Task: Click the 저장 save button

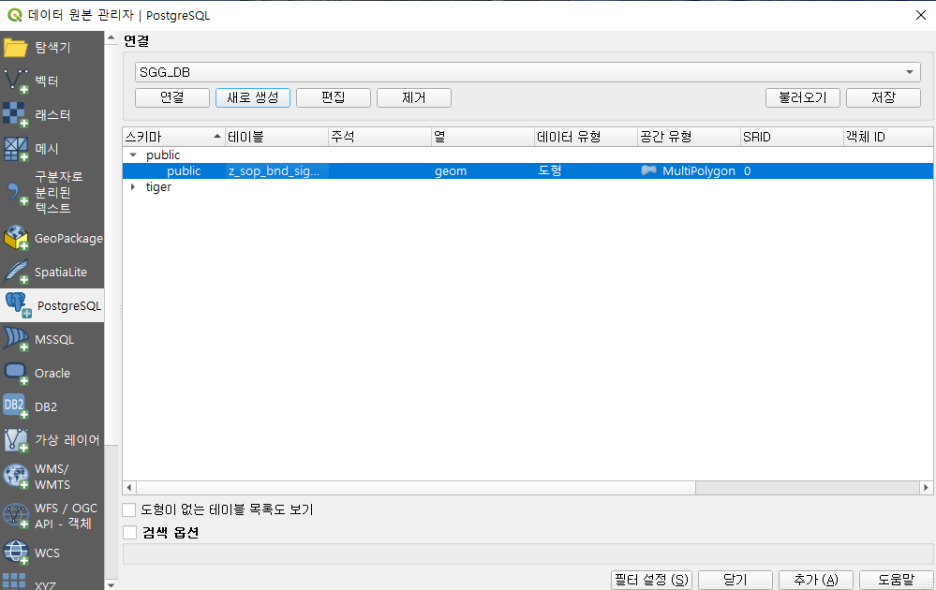Action: (883, 97)
